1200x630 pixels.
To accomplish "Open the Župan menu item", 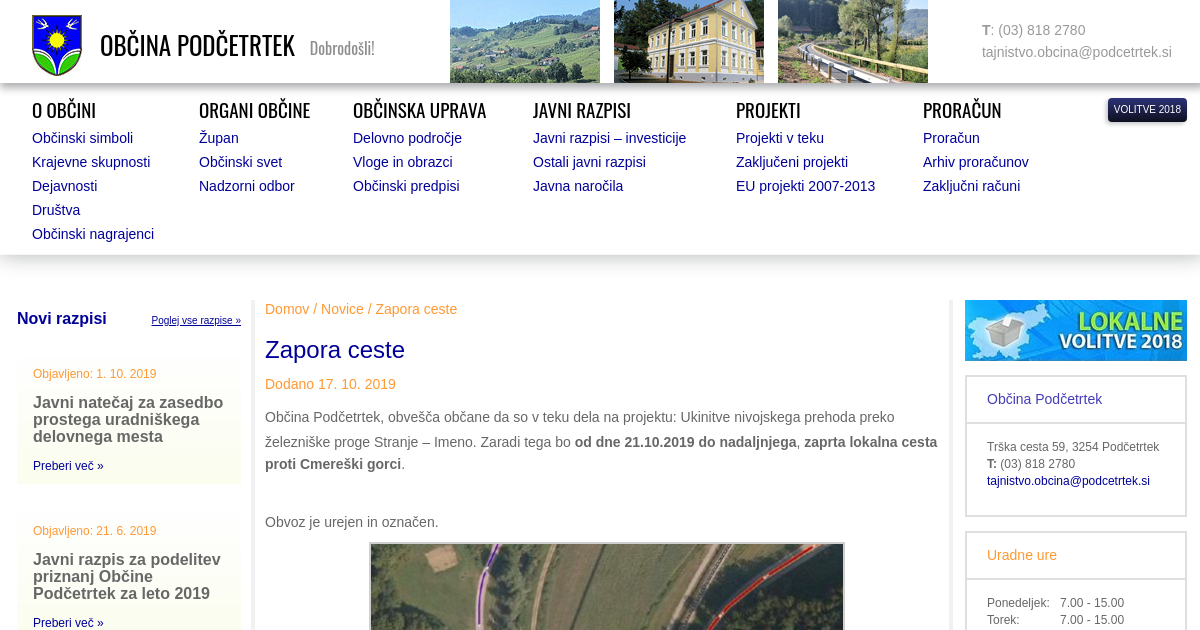I will [218, 138].
